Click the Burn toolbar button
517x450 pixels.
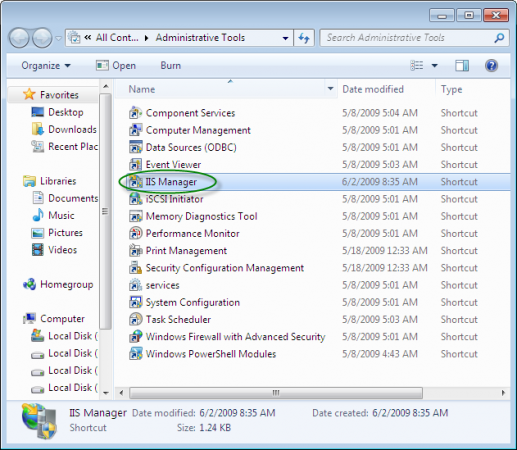point(171,66)
